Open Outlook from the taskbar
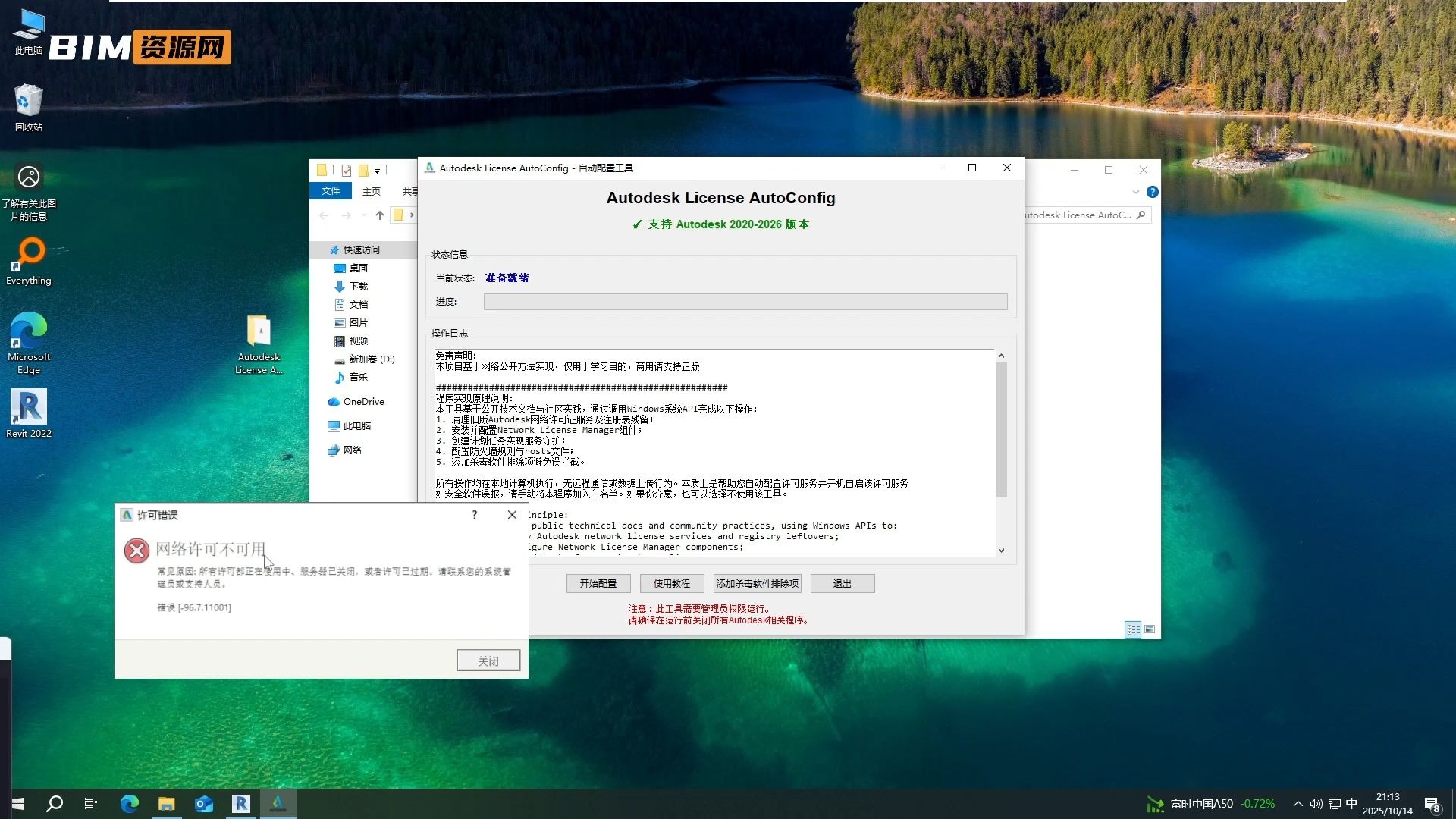 tap(204, 804)
